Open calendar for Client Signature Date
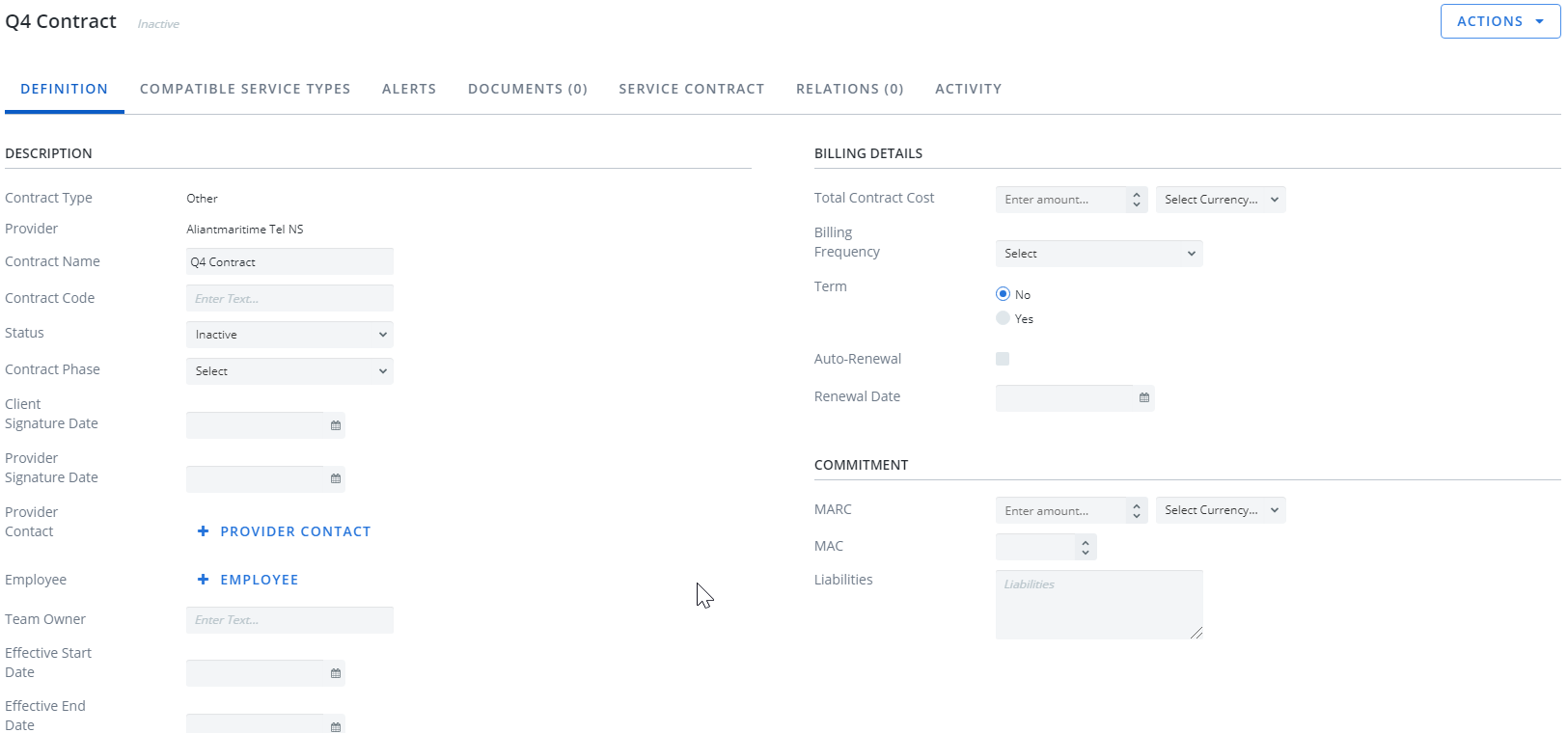The width and height of the screenshot is (1568, 733). point(336,425)
